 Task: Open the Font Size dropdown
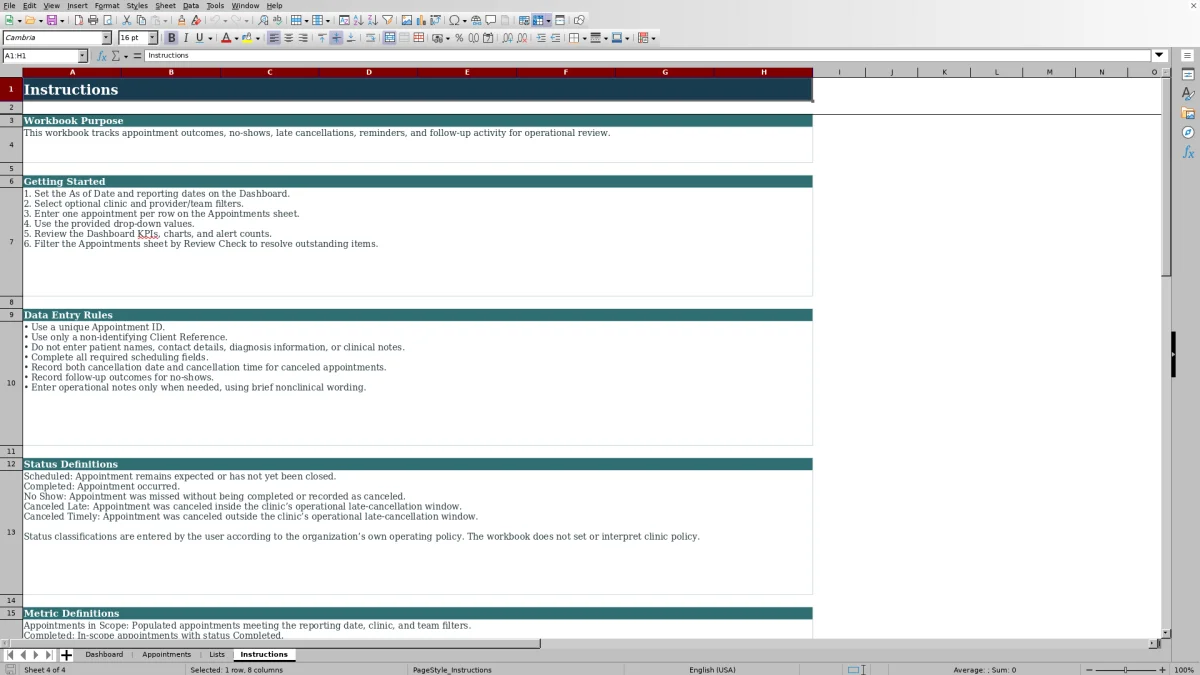pyautogui.click(x=152, y=38)
